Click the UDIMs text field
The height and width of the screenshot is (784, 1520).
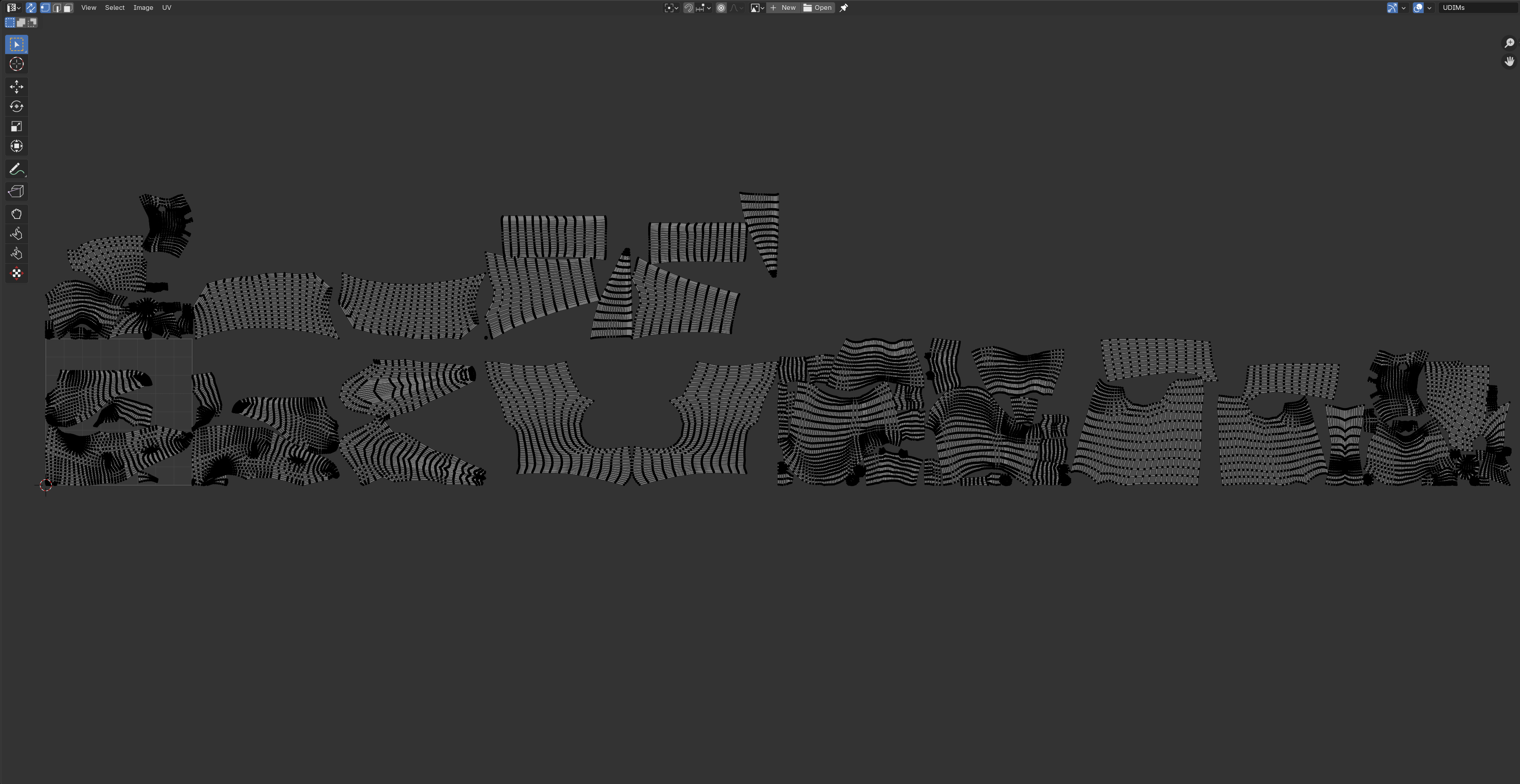coord(1479,8)
